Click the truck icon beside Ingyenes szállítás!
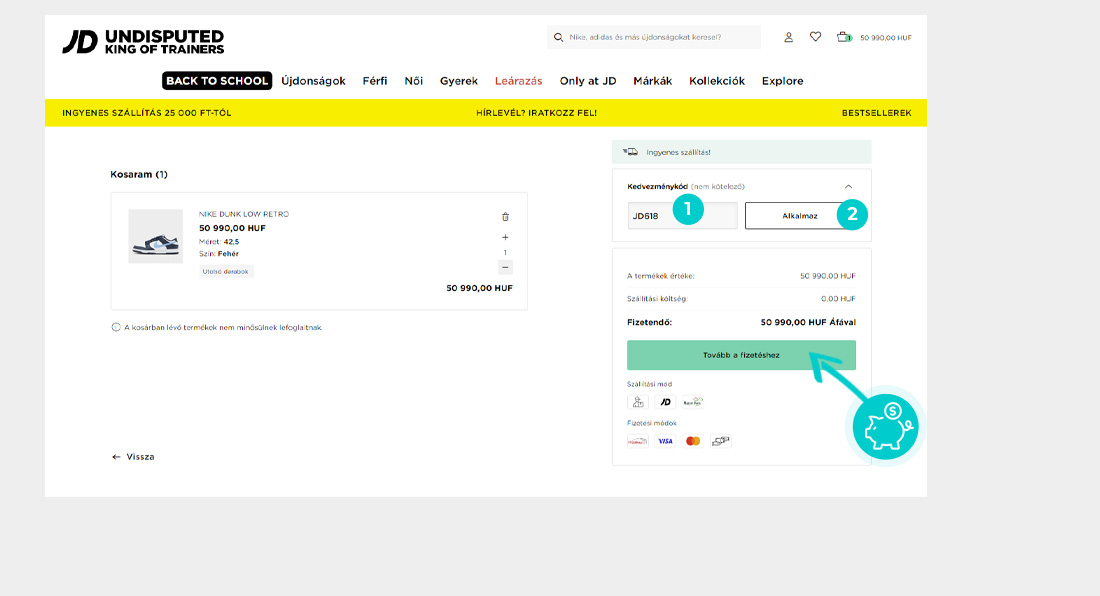Image resolution: width=1100 pixels, height=596 pixels. [631, 151]
